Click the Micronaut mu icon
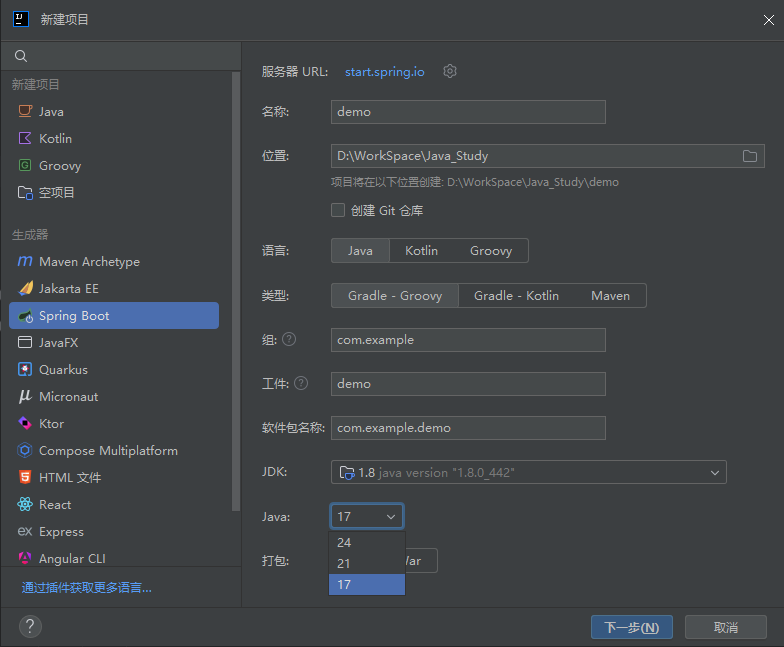The width and height of the screenshot is (784, 647). pos(25,396)
